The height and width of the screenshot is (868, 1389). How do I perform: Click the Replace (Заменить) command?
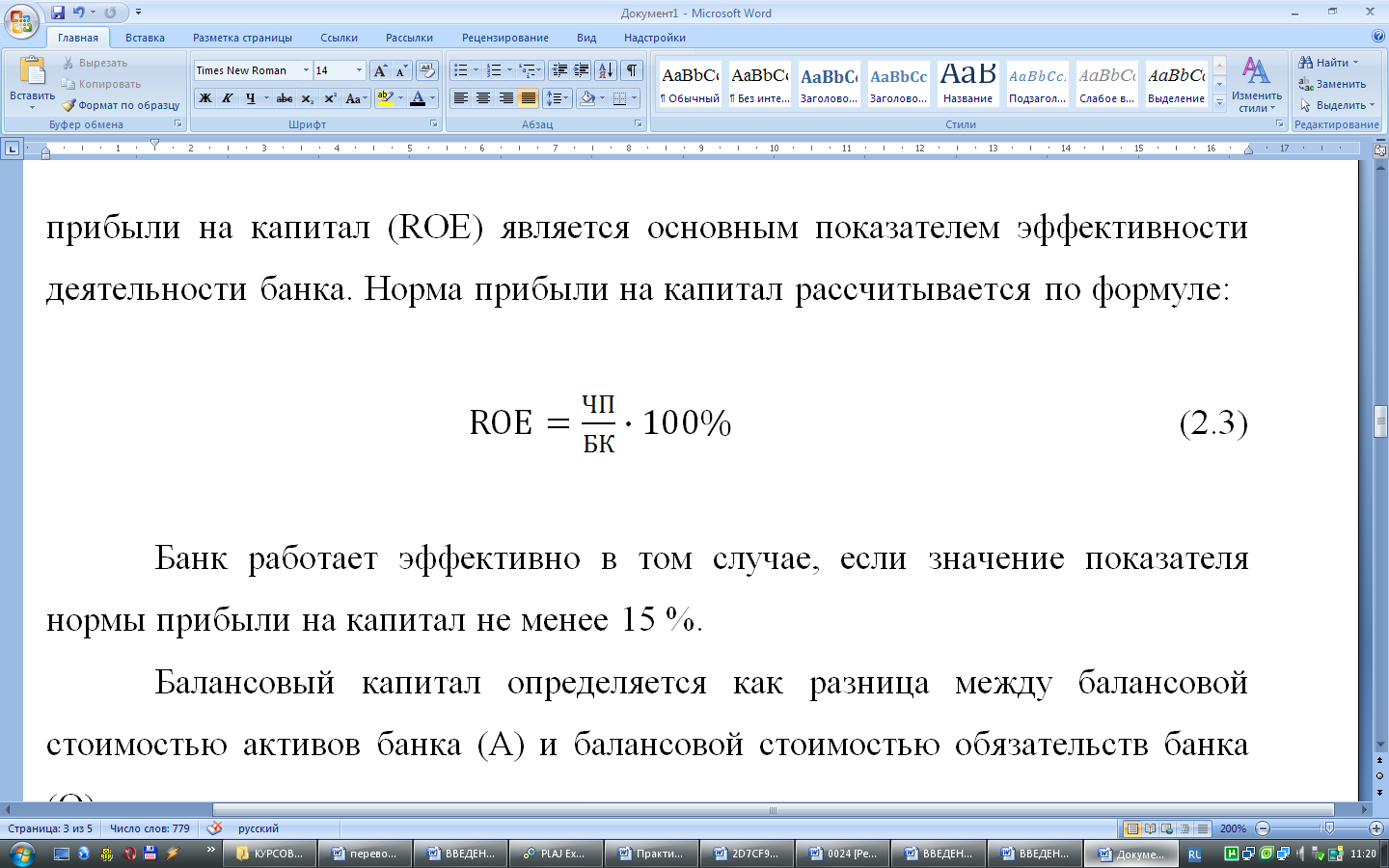point(1333,84)
